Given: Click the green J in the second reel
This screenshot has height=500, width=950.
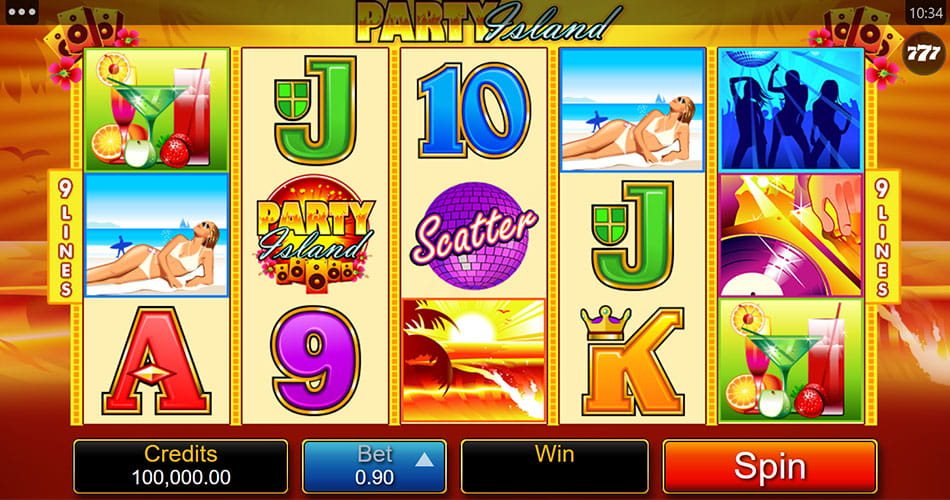Looking at the screenshot, I should click(315, 110).
